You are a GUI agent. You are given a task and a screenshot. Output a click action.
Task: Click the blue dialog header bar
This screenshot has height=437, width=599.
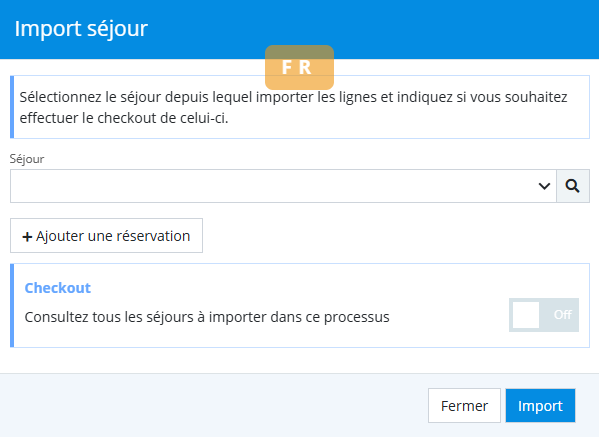[x=300, y=29]
